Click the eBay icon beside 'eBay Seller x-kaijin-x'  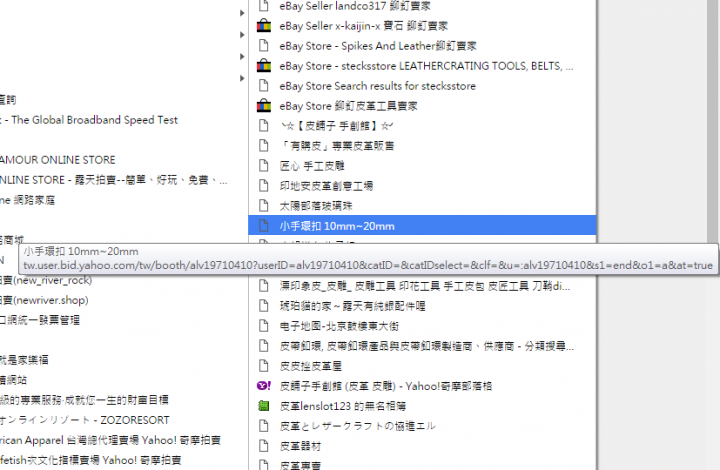click(264, 26)
